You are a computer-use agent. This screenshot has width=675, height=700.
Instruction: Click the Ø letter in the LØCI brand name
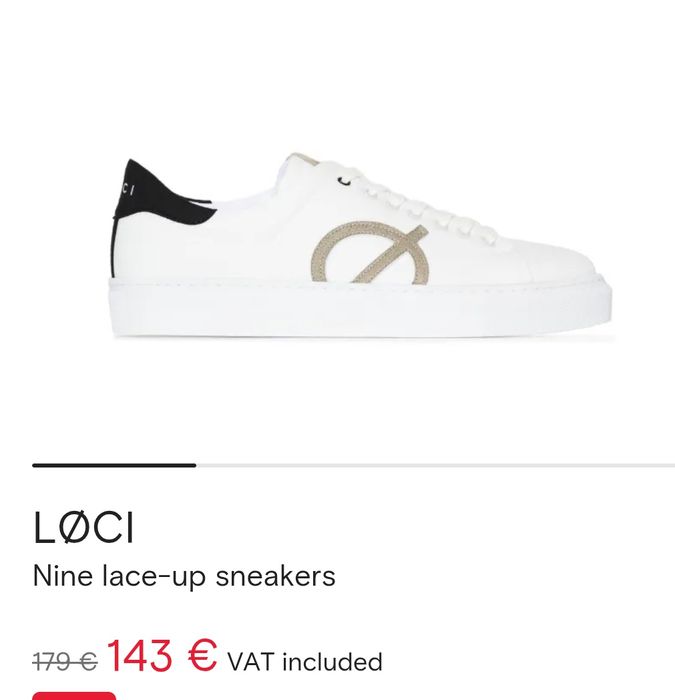point(73,527)
